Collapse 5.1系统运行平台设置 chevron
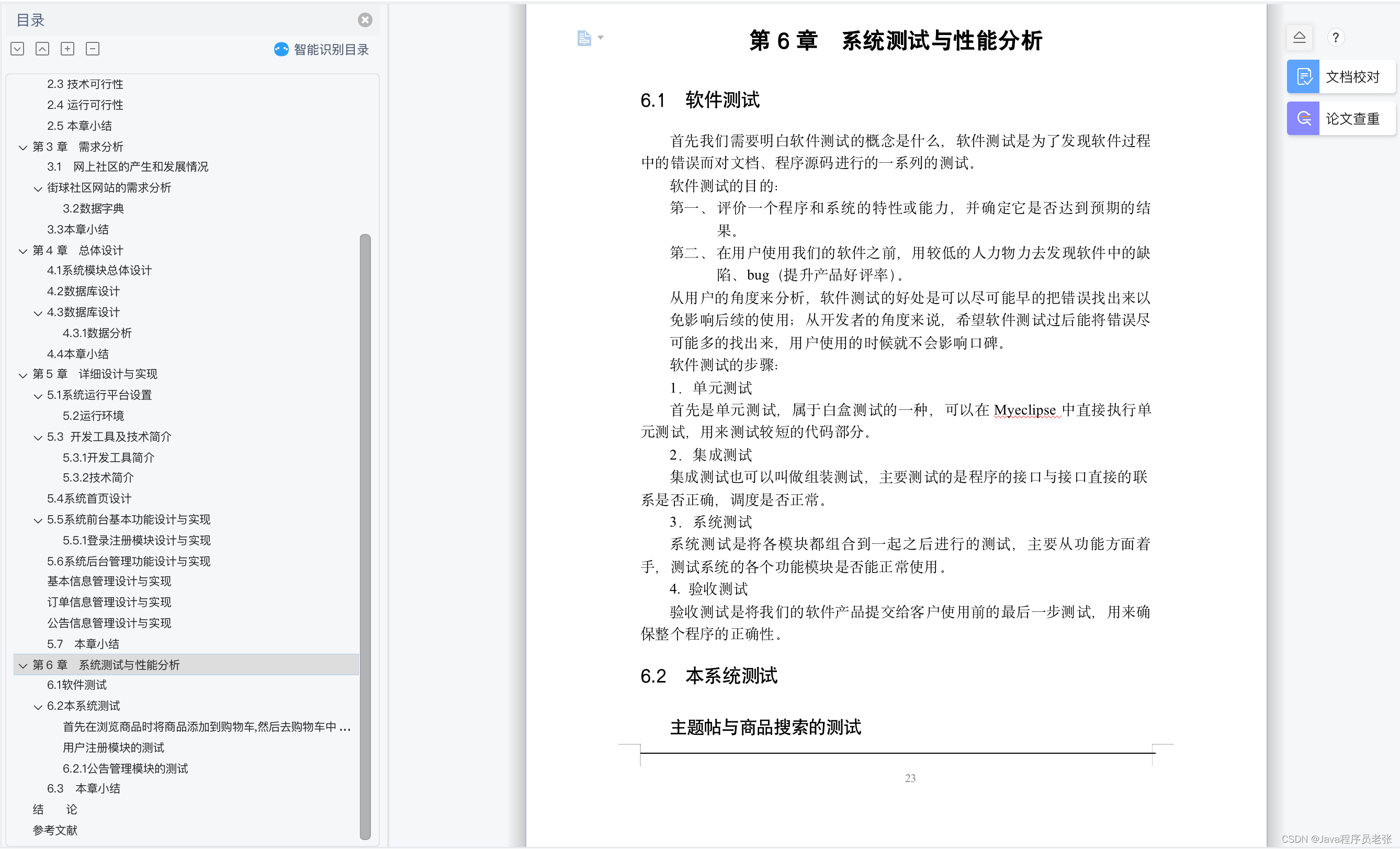 point(38,396)
